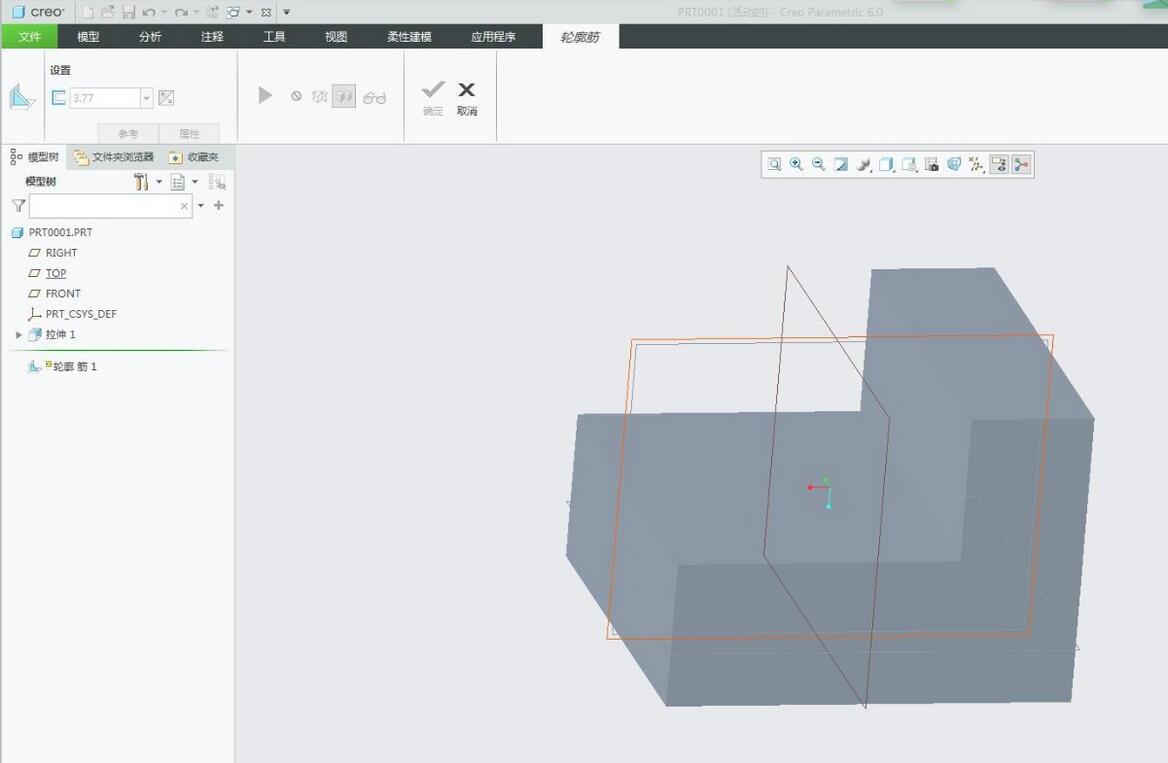Expand the 拉伸 1 feature node
Viewport: 1168px width, 763px height.
19,335
